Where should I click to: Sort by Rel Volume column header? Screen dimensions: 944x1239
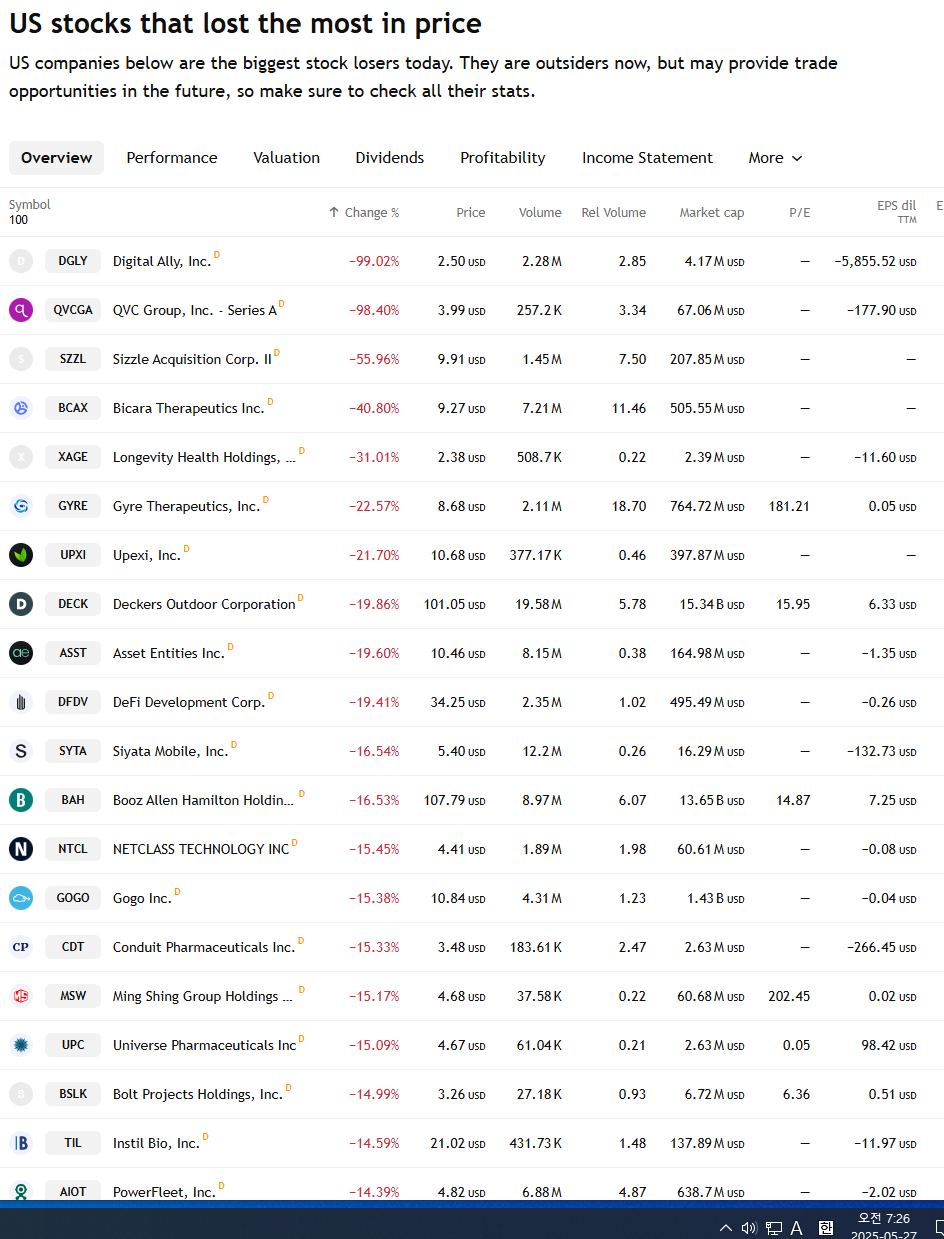point(614,212)
